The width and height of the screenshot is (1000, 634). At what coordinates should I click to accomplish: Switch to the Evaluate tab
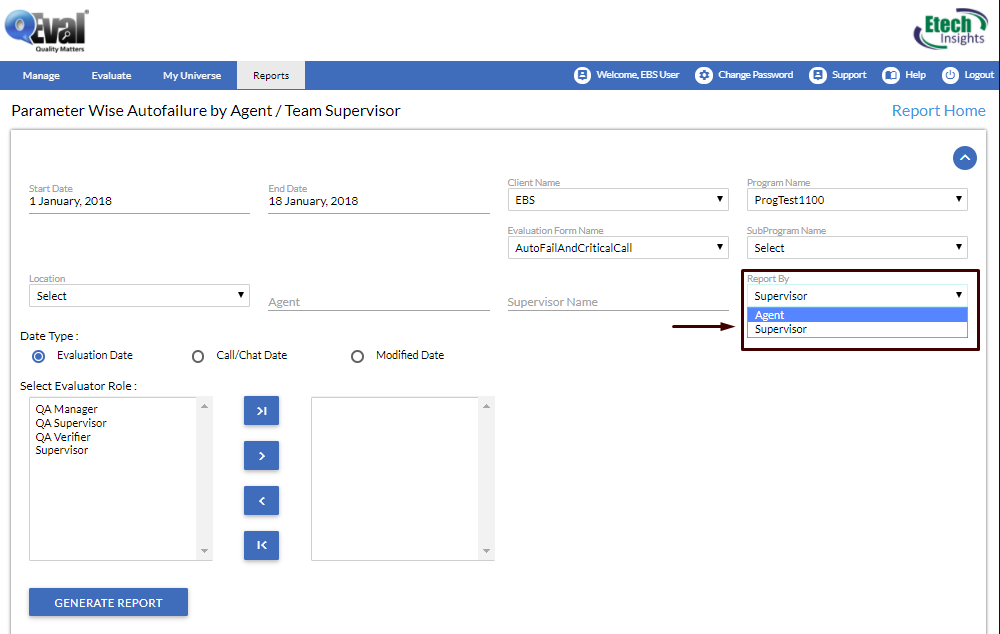[x=111, y=75]
